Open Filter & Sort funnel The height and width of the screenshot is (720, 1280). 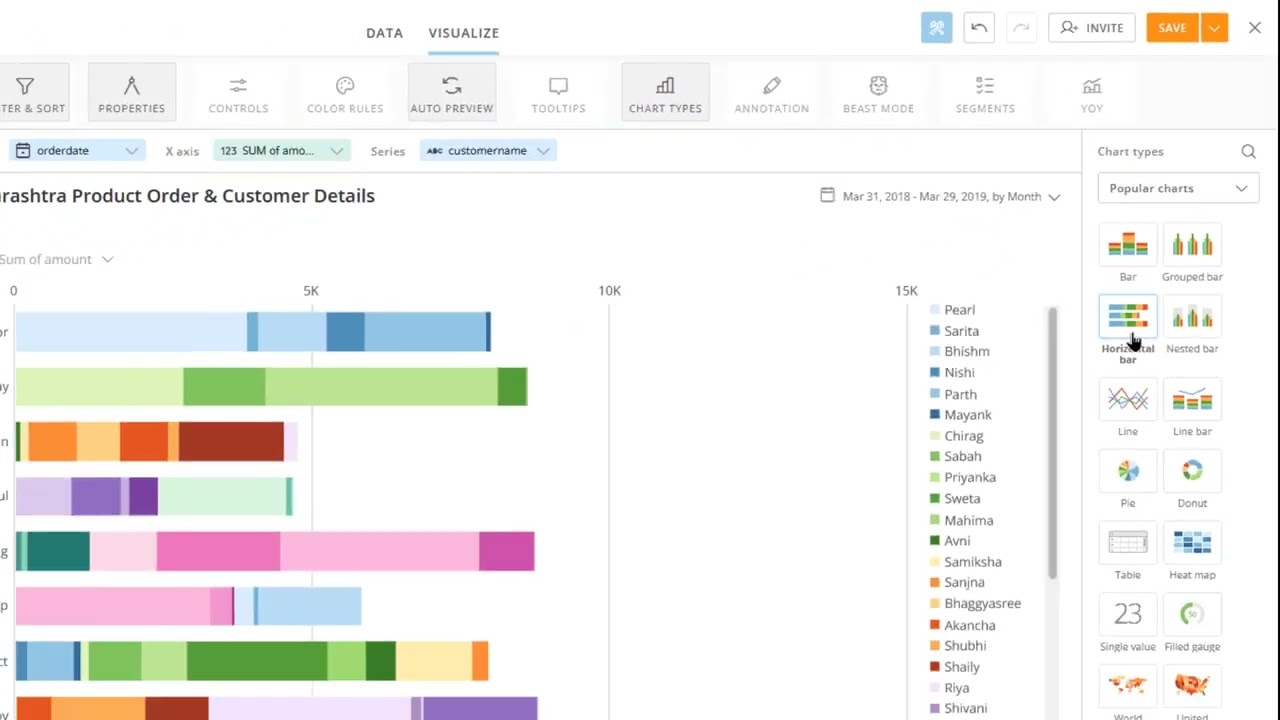[32, 93]
